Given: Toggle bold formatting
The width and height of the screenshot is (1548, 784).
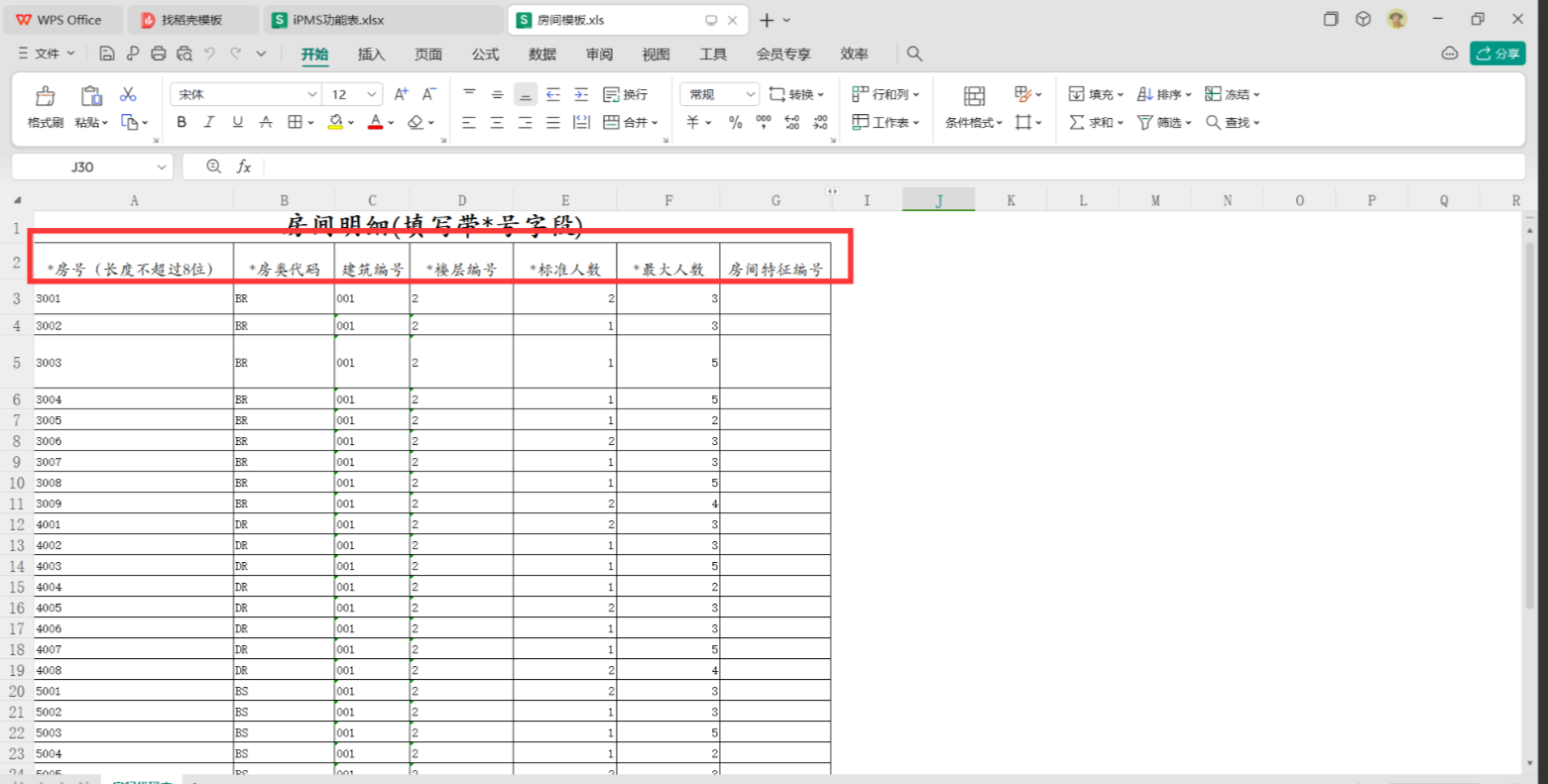Looking at the screenshot, I should 181,122.
